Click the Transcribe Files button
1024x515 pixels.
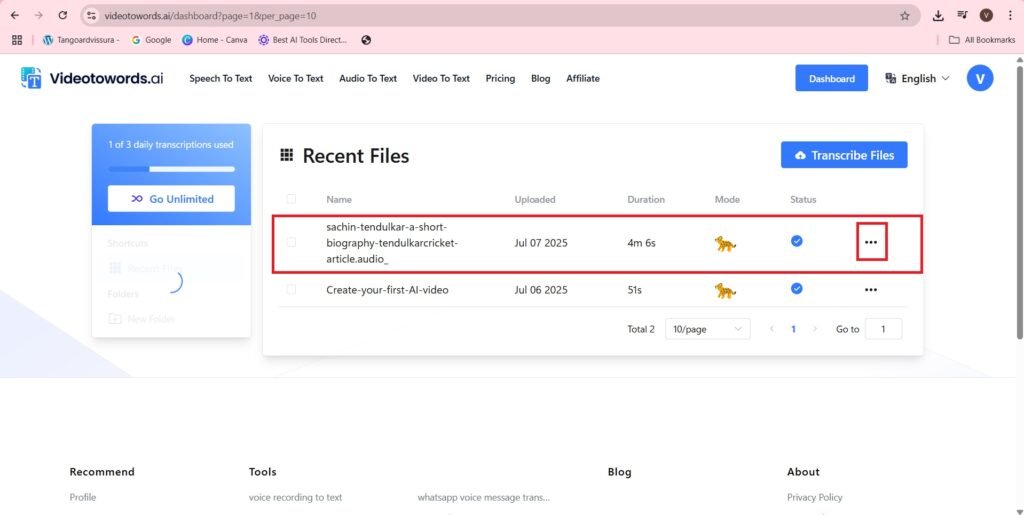tap(844, 155)
